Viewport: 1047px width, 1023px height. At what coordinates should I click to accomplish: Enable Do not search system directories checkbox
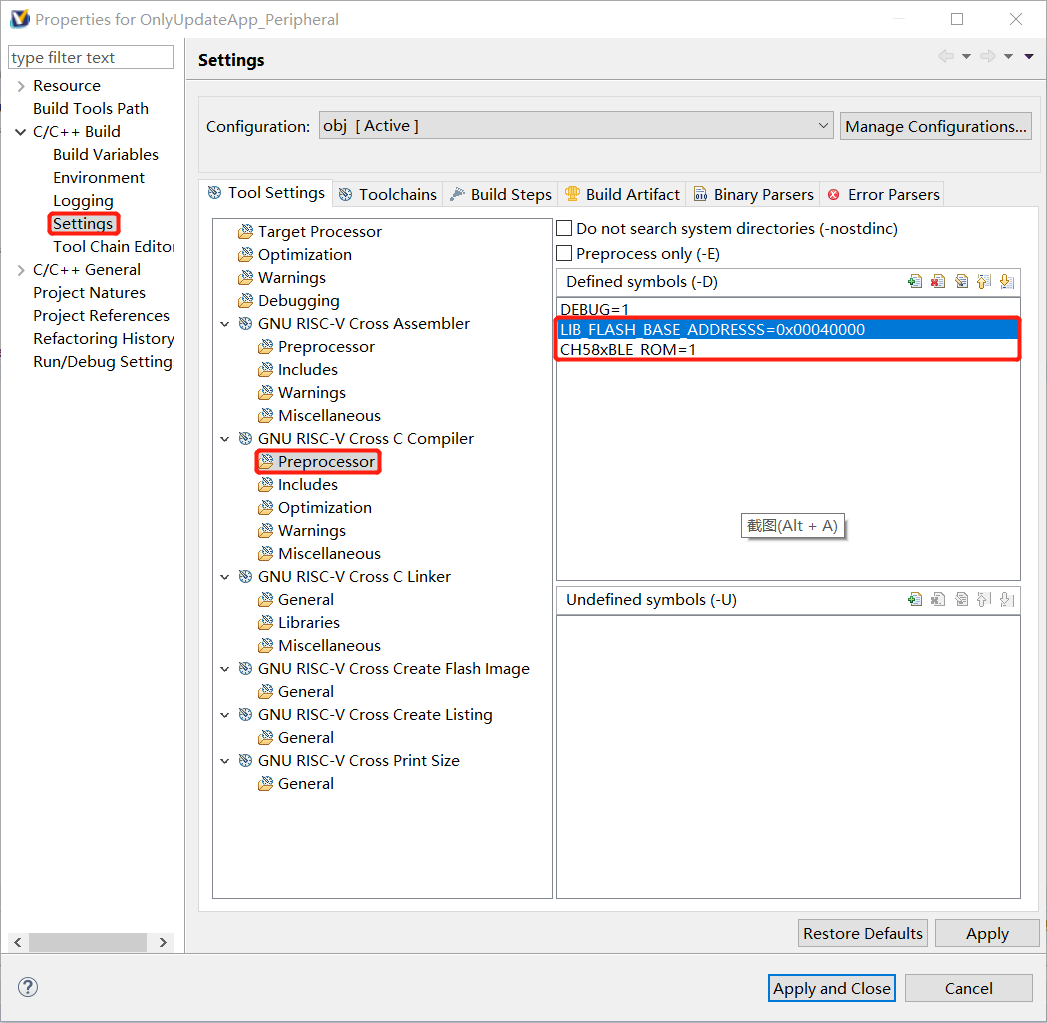564,229
